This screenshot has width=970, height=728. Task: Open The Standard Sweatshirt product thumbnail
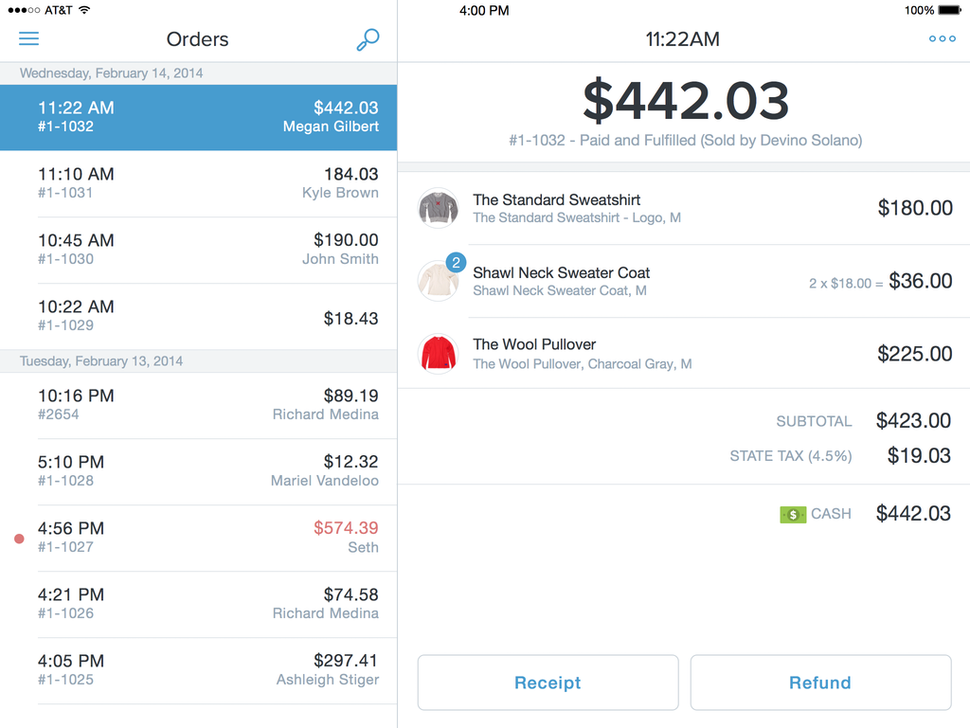(438, 208)
